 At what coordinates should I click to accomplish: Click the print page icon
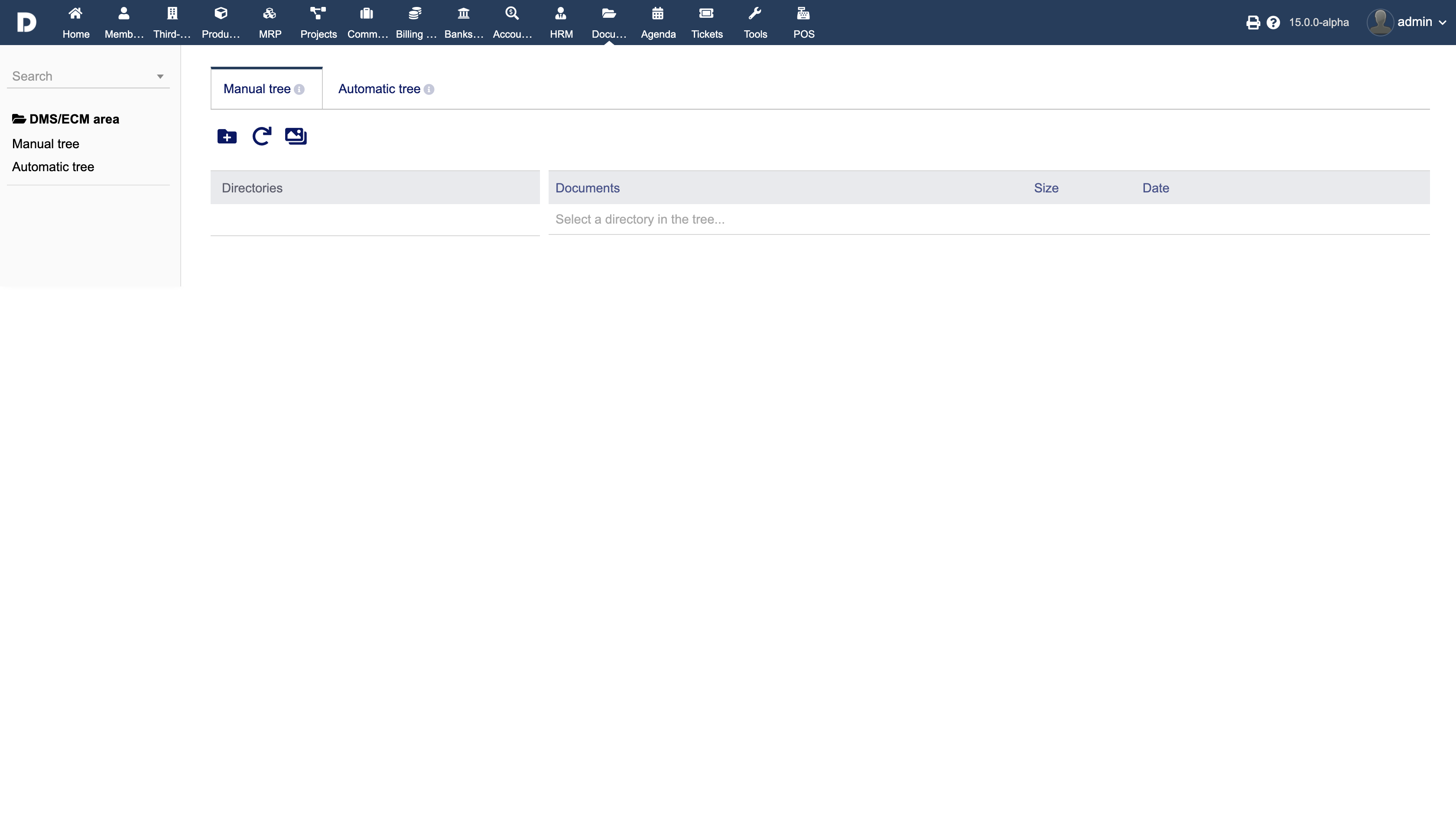coord(1252,23)
